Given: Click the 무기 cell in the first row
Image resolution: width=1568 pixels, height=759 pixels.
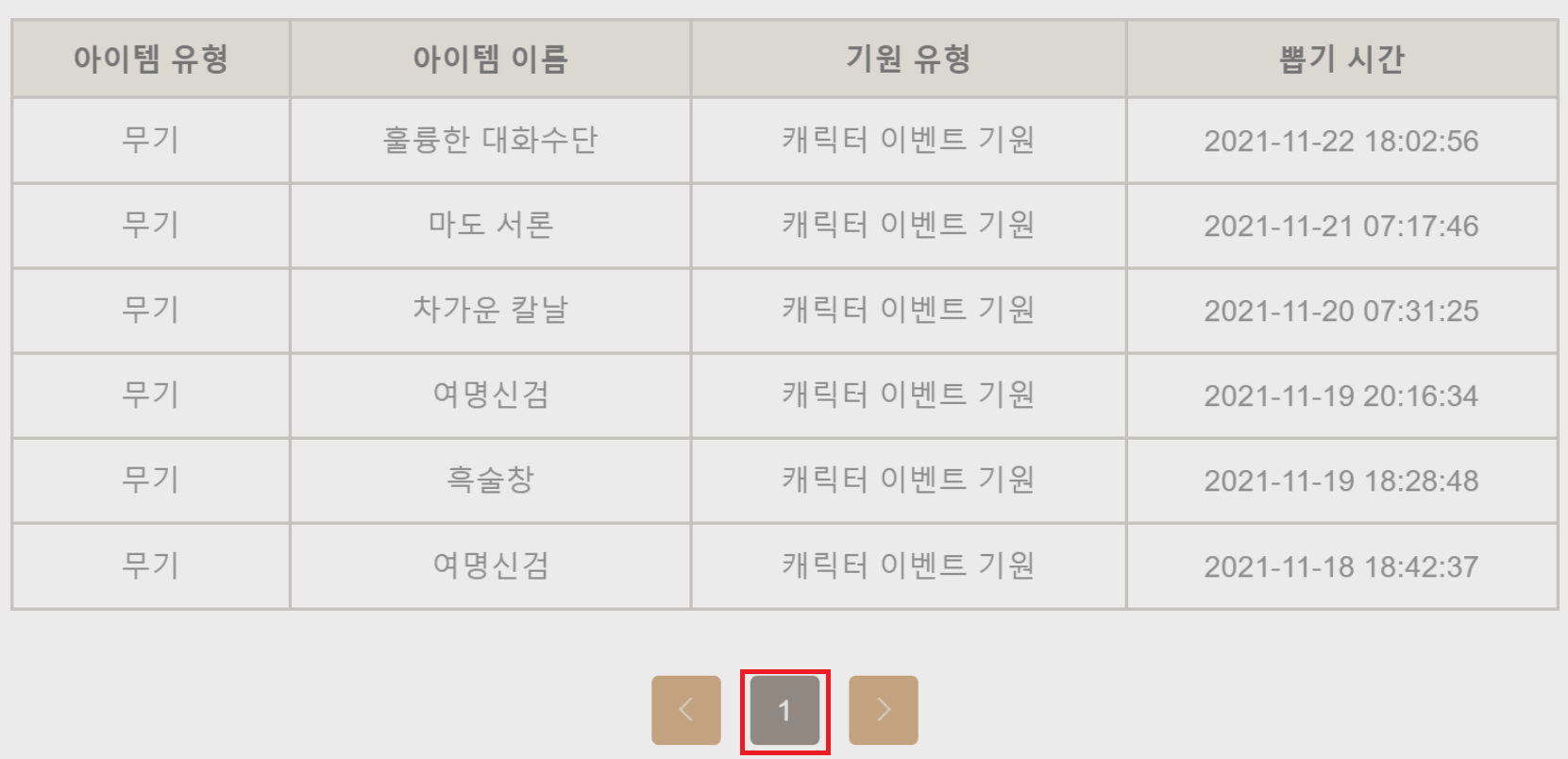Looking at the screenshot, I should click(x=150, y=140).
